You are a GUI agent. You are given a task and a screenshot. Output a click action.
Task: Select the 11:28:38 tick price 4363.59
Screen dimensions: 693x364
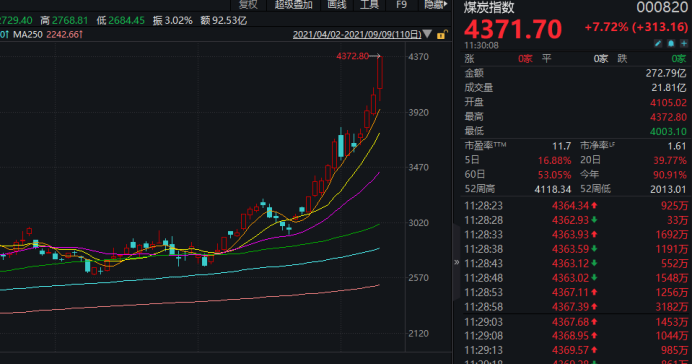[570, 249]
